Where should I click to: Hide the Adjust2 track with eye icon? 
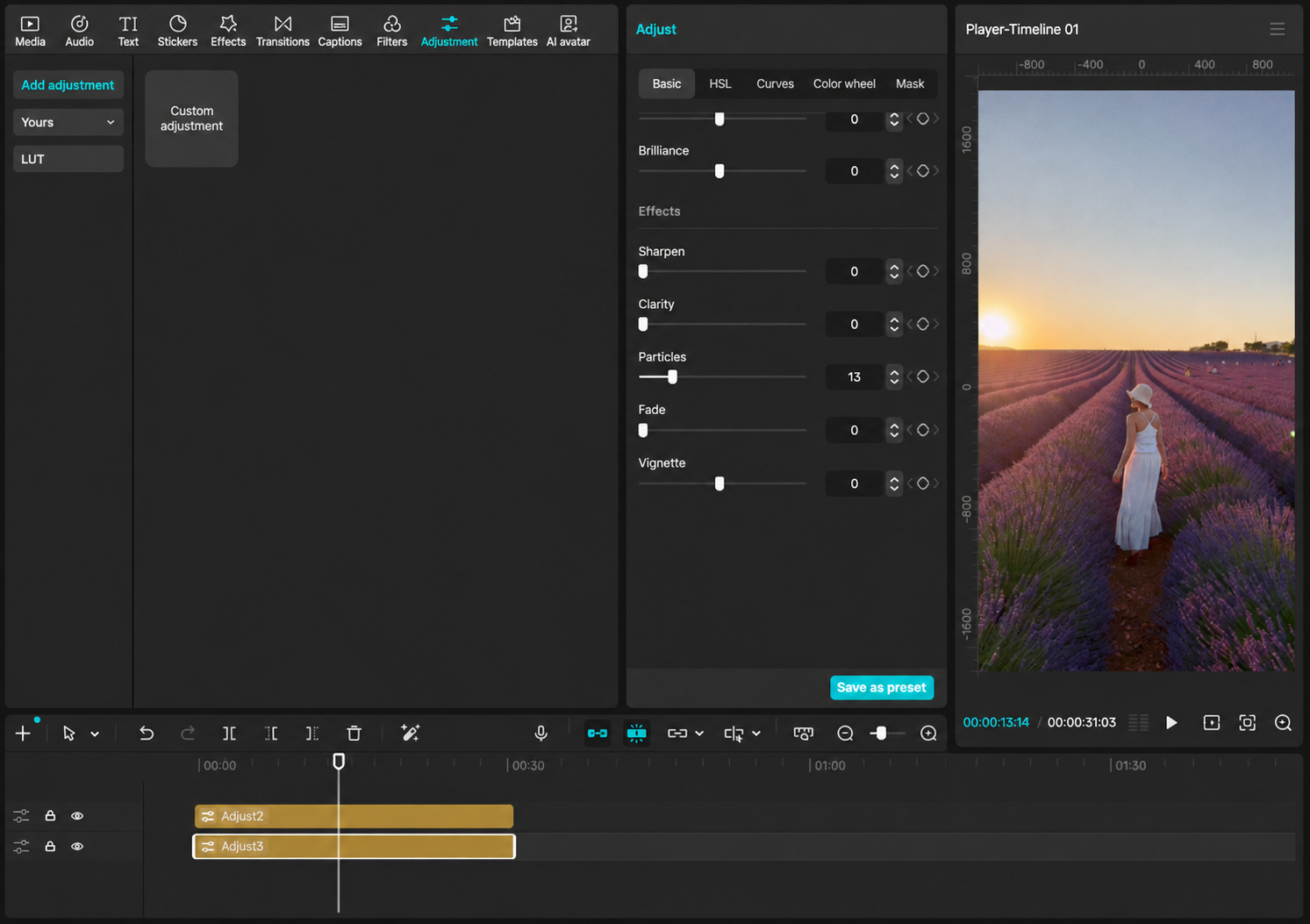[x=77, y=816]
